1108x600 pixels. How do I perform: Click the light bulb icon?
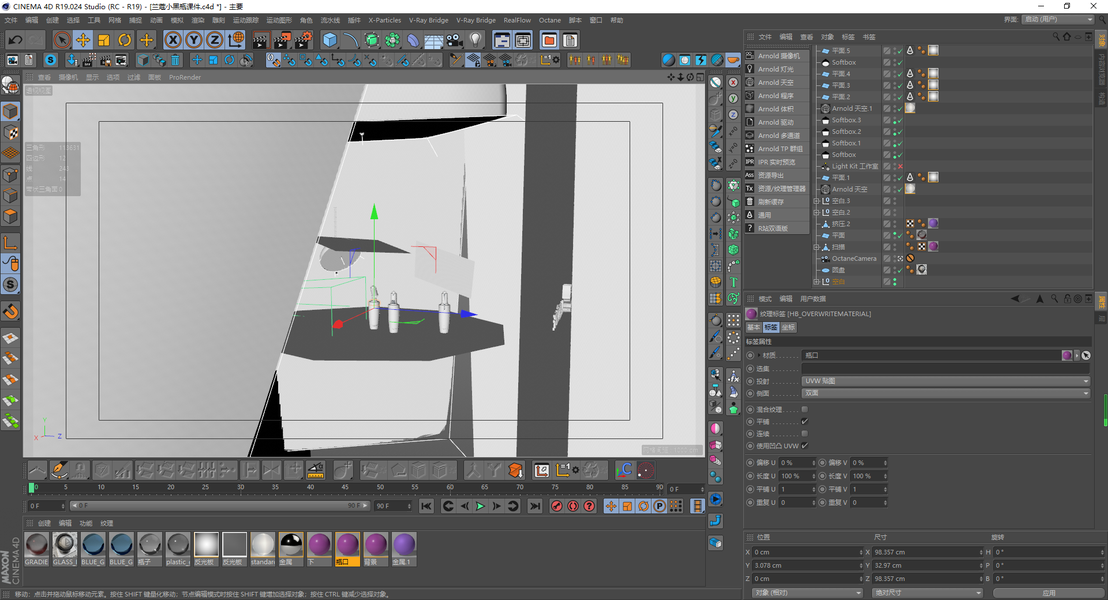(476, 40)
